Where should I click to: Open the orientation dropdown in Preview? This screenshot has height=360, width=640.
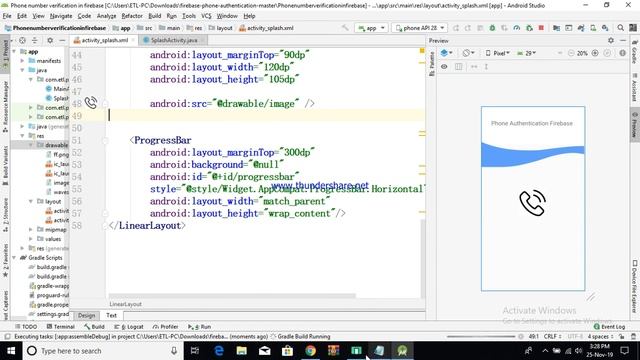click(x=468, y=53)
